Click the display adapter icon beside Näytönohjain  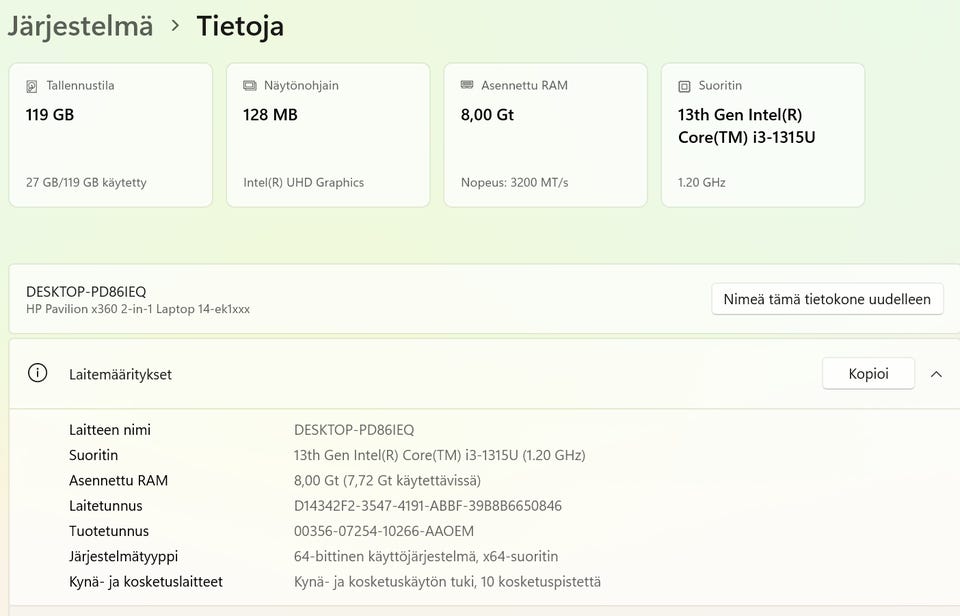(x=250, y=86)
